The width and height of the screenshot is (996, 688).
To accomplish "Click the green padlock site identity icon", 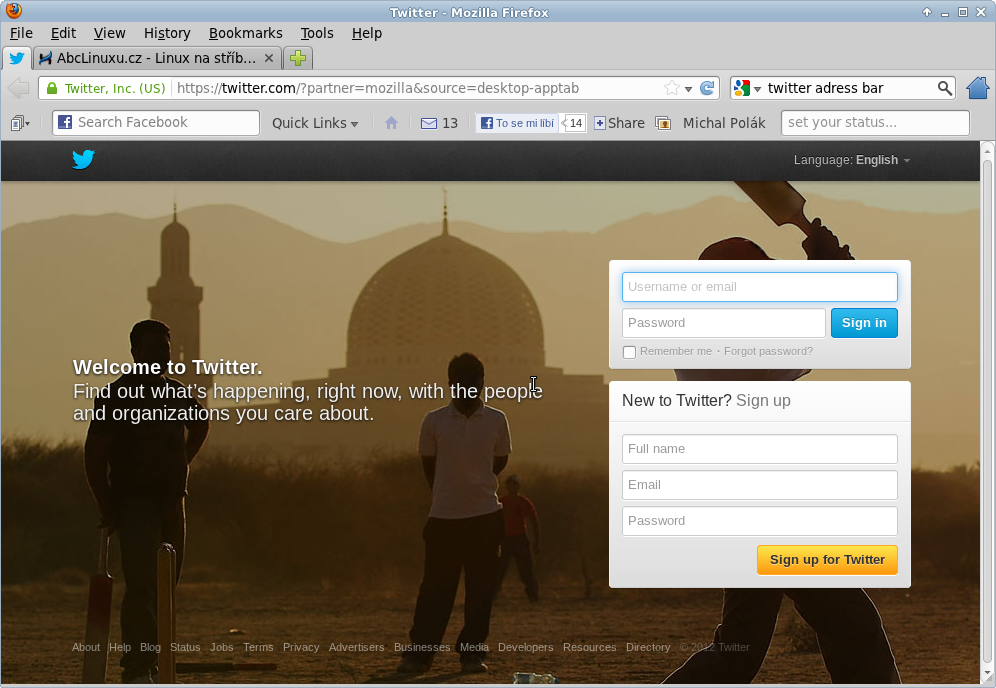I will (52, 88).
